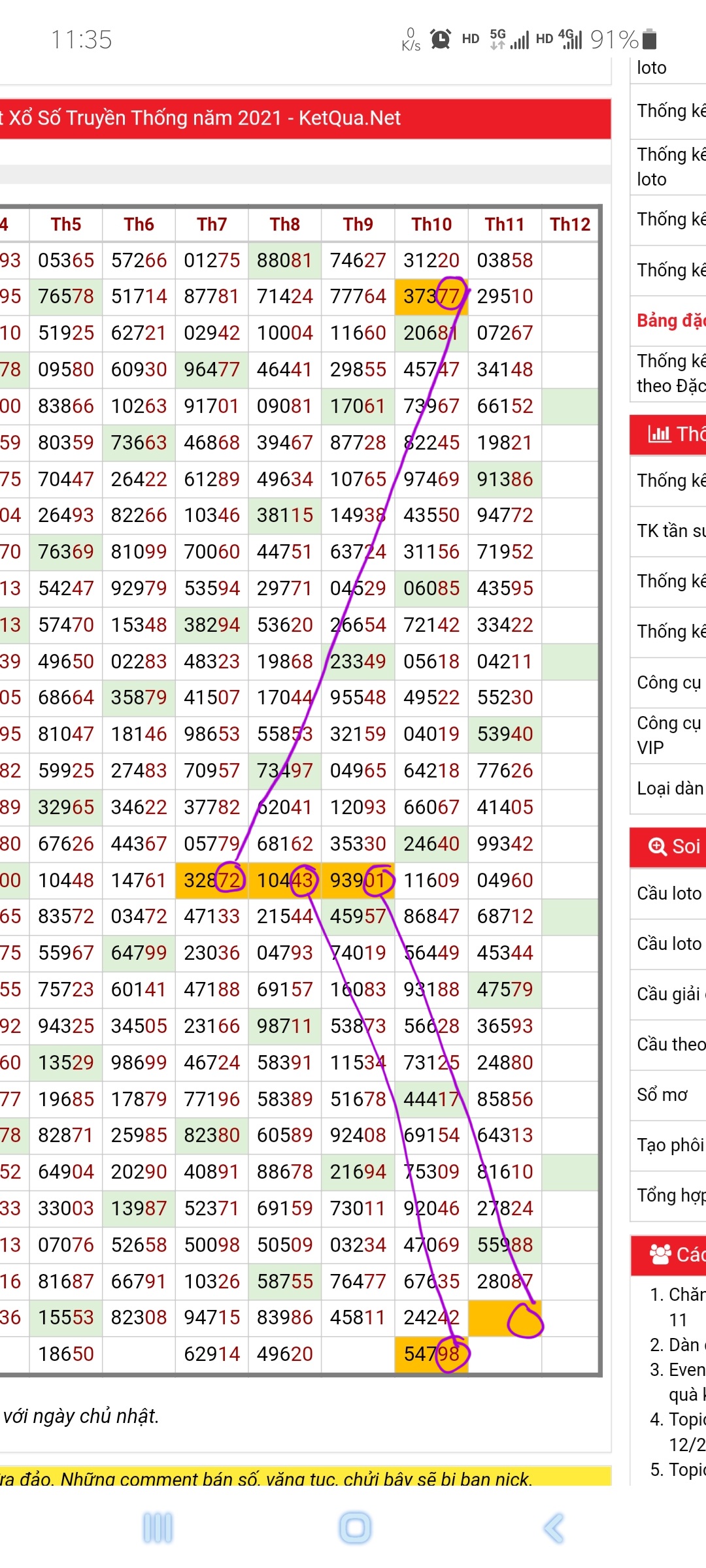Tap highlighted cell 37377 in Th10
This screenshot has width=706, height=1568.
[x=431, y=297]
